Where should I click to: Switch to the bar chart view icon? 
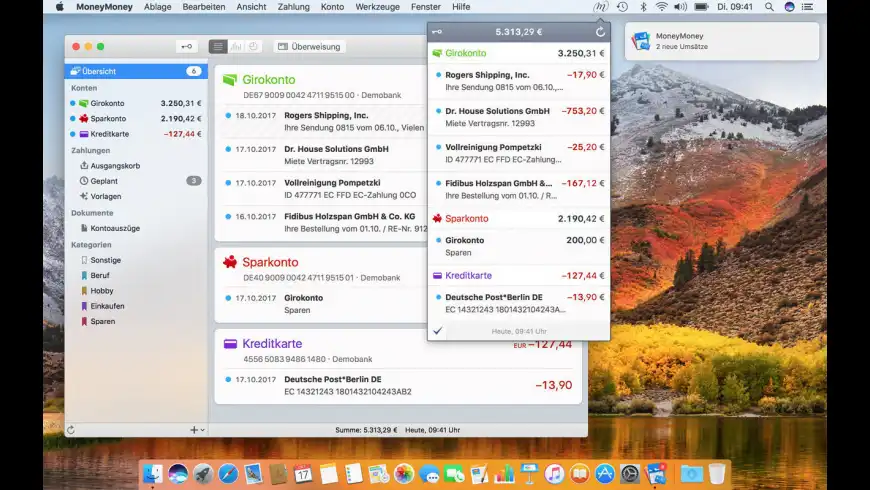click(x=236, y=47)
